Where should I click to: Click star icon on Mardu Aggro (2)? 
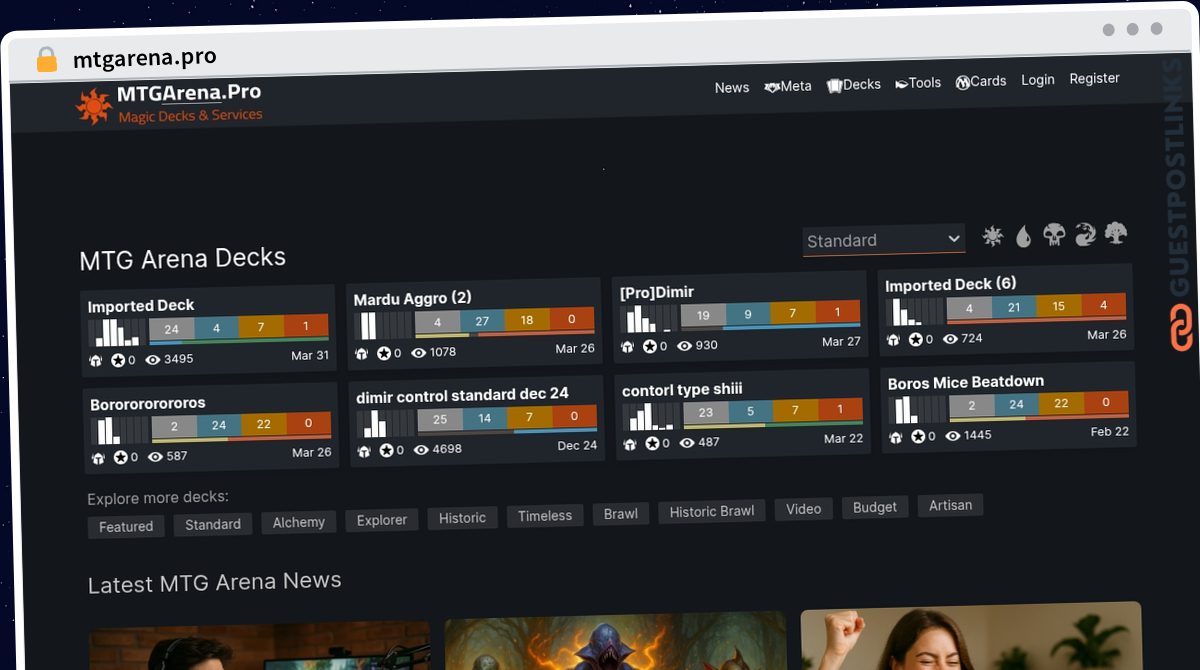(384, 353)
